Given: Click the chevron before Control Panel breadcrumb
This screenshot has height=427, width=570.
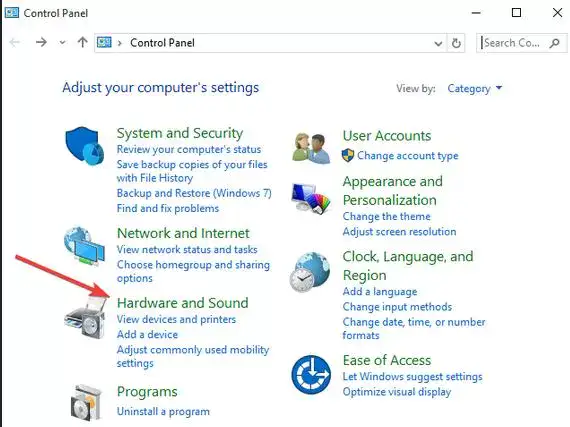Looking at the screenshot, I should coord(119,43).
